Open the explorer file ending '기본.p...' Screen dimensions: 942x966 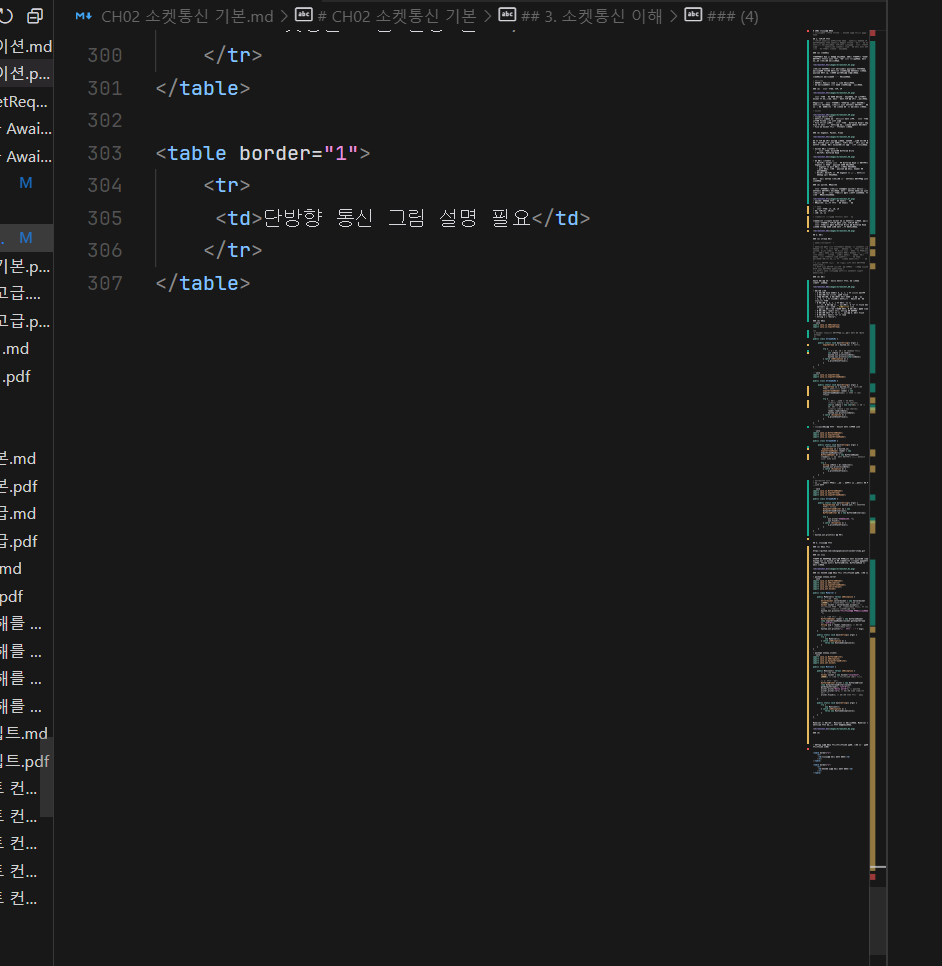pyautogui.click(x=26, y=266)
